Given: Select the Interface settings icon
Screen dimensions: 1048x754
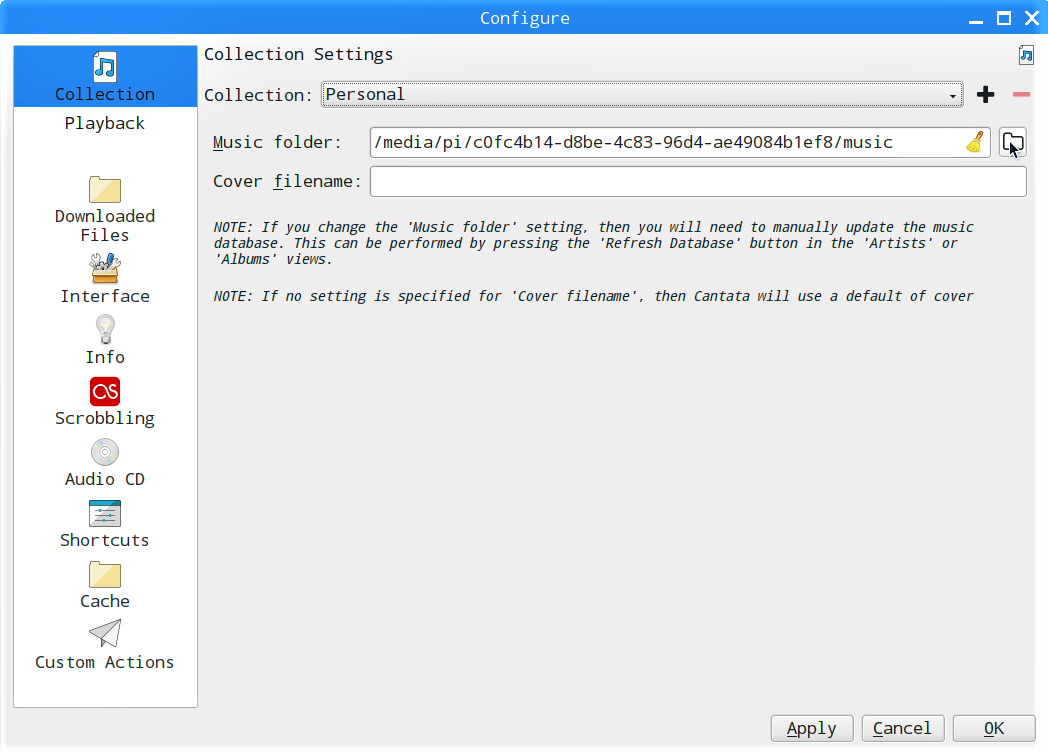Looking at the screenshot, I should point(105,268).
